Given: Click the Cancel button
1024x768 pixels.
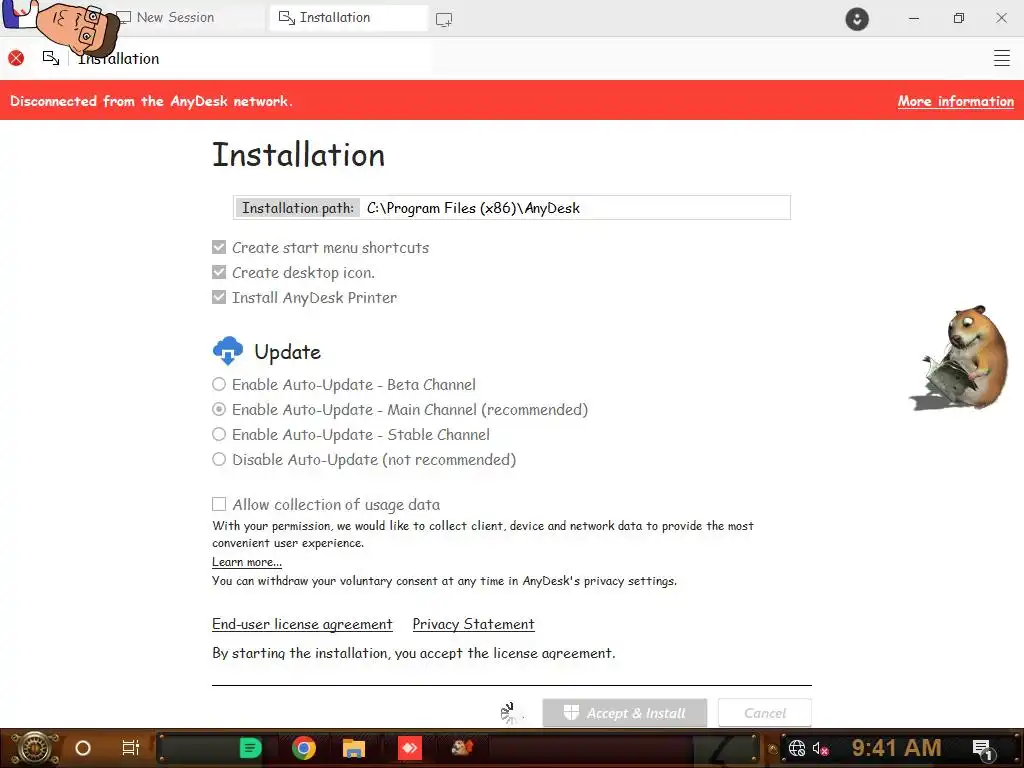Looking at the screenshot, I should pyautogui.click(x=765, y=713).
